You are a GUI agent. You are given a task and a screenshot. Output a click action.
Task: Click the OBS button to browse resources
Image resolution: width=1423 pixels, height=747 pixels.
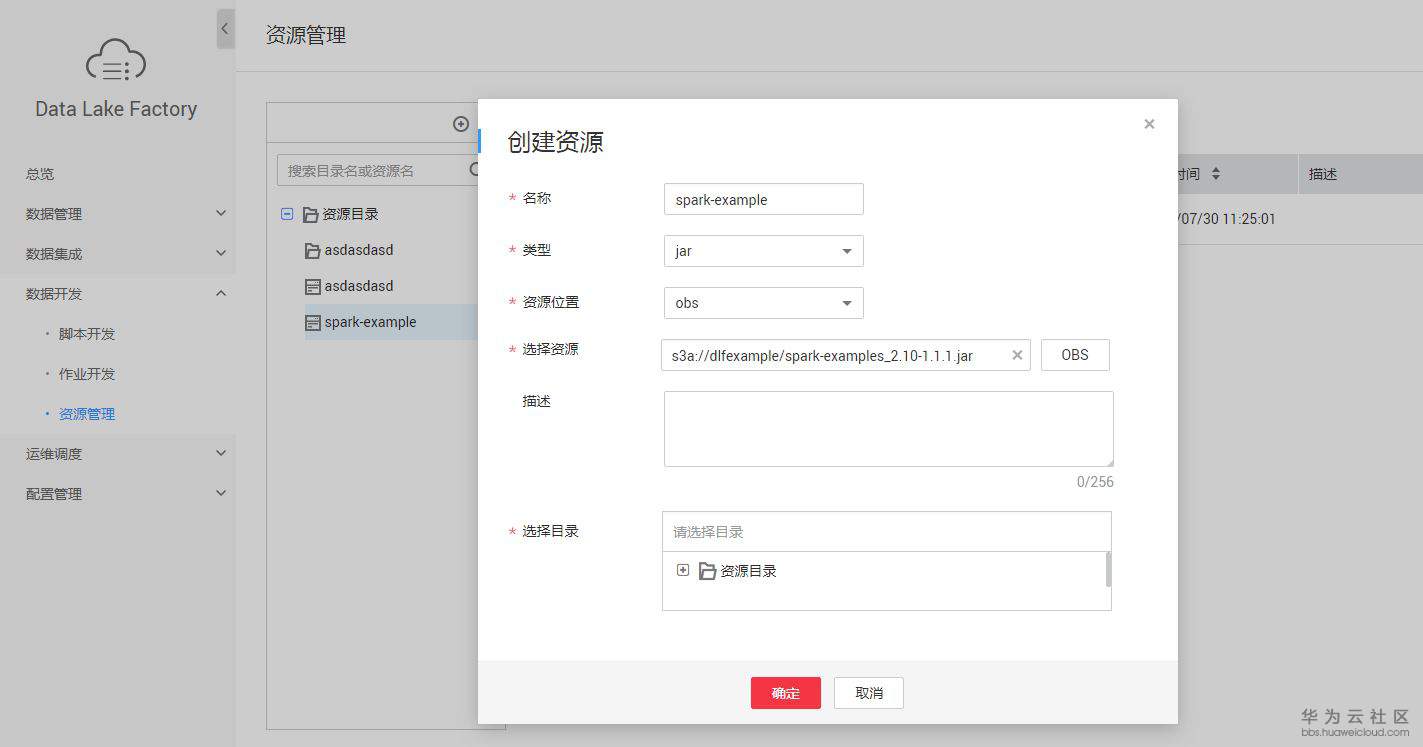pyautogui.click(x=1075, y=355)
